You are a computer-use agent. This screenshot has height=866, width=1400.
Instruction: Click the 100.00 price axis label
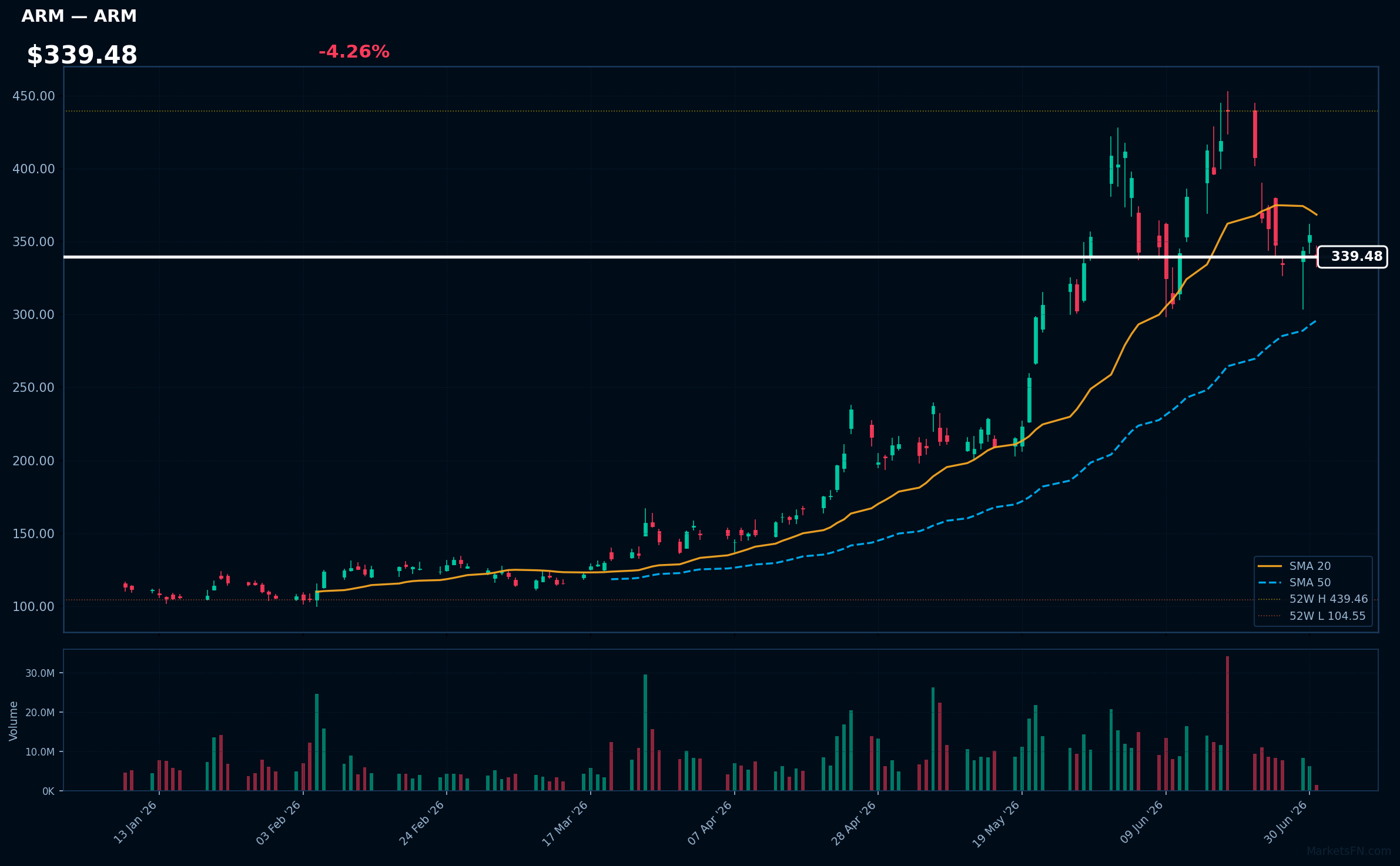click(34, 606)
